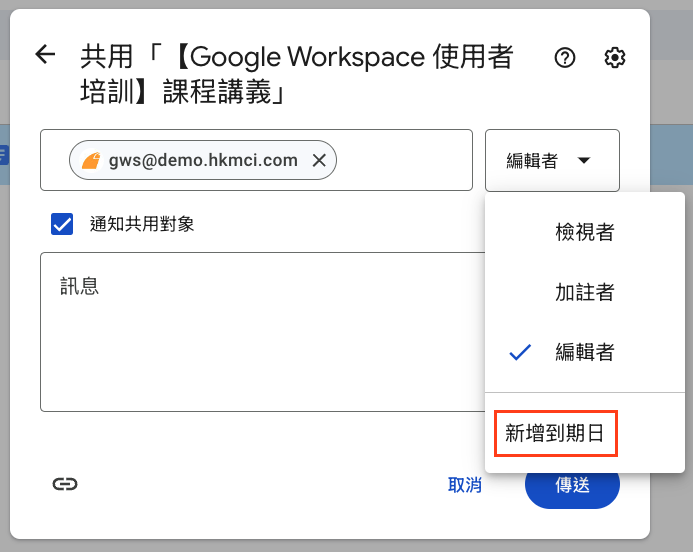The image size is (693, 552).
Task: Select 檢視者 from the role menu
Action: click(x=584, y=232)
